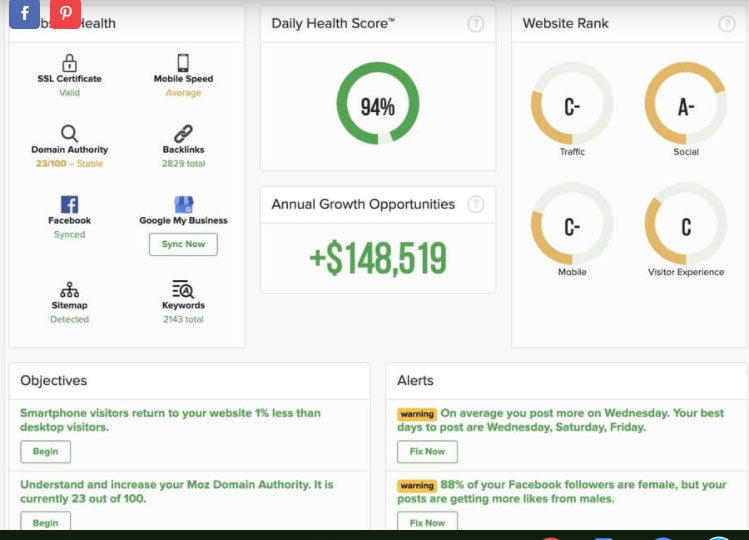The image size is (749, 540).
Task: Click the Mobile Speed phone icon
Action: [x=183, y=63]
